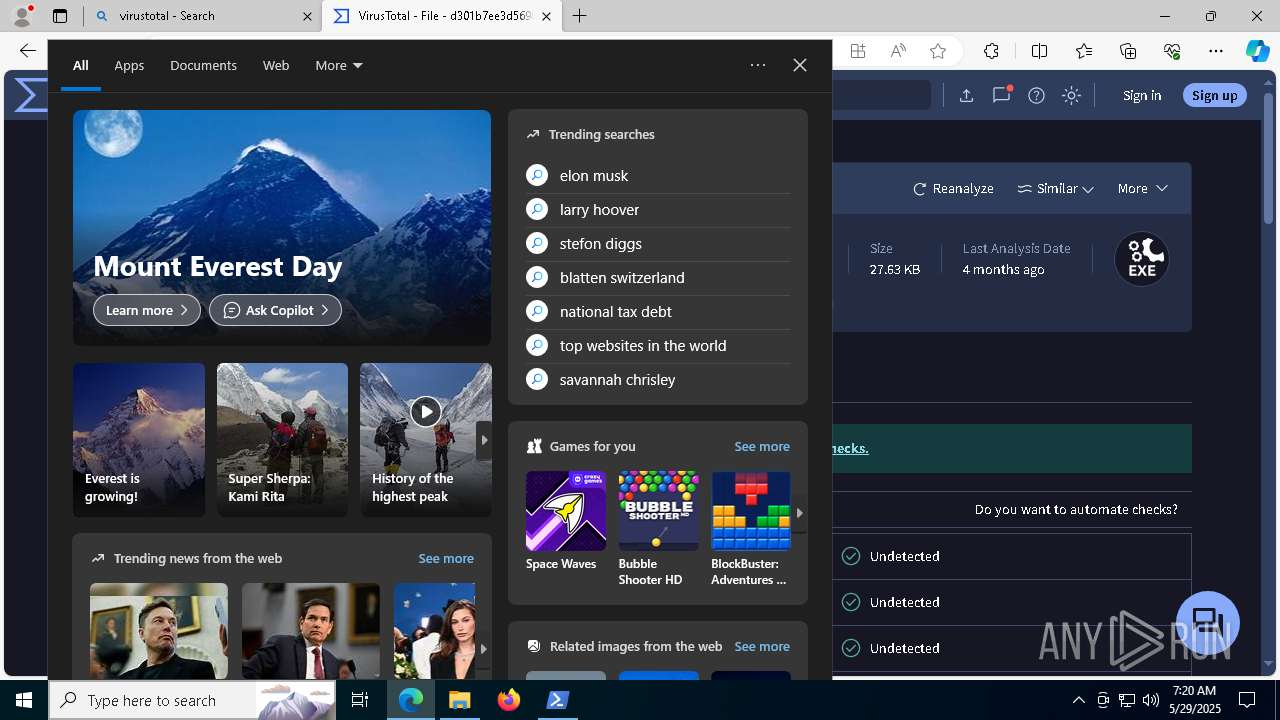Show next Everest story card arrow

coord(484,440)
